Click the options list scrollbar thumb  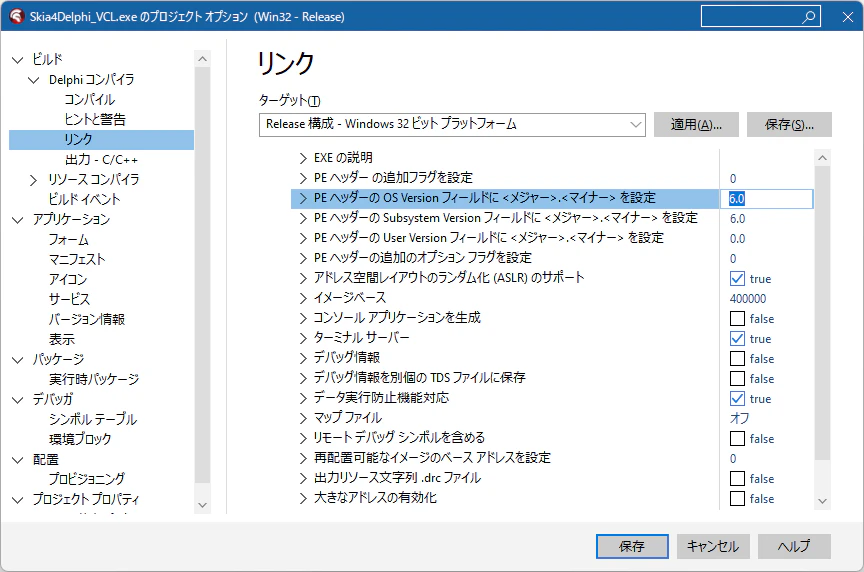point(823,313)
